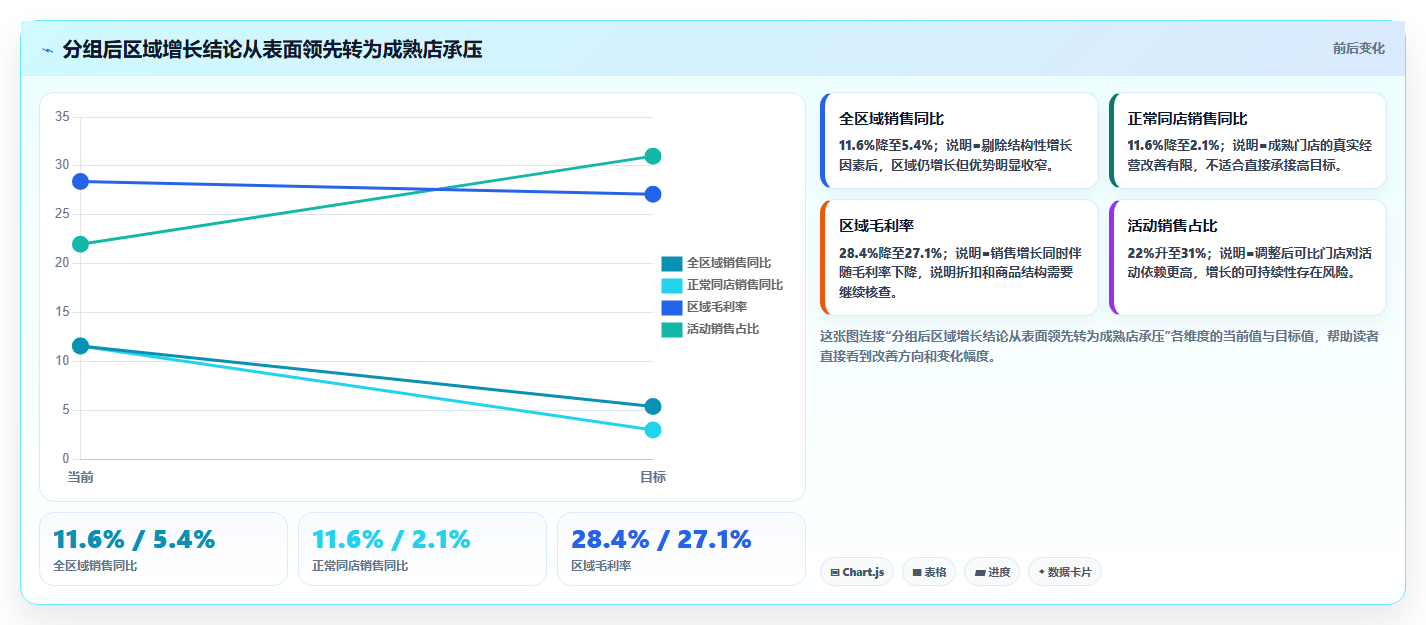The height and width of the screenshot is (625, 1426).
Task: Click the 正常同店销售同比 legend label
Action: click(735, 286)
